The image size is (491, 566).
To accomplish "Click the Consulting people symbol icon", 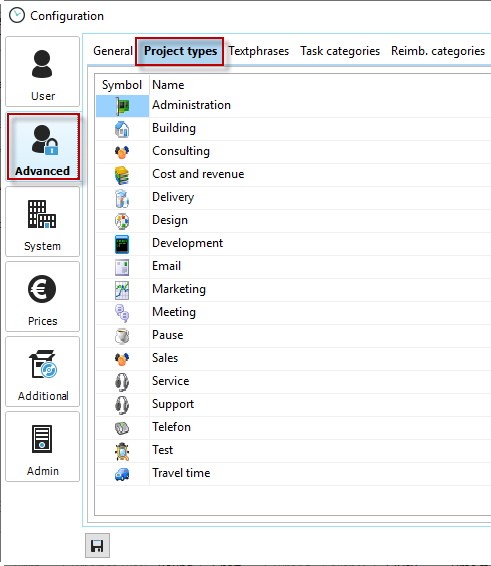I will click(122, 152).
